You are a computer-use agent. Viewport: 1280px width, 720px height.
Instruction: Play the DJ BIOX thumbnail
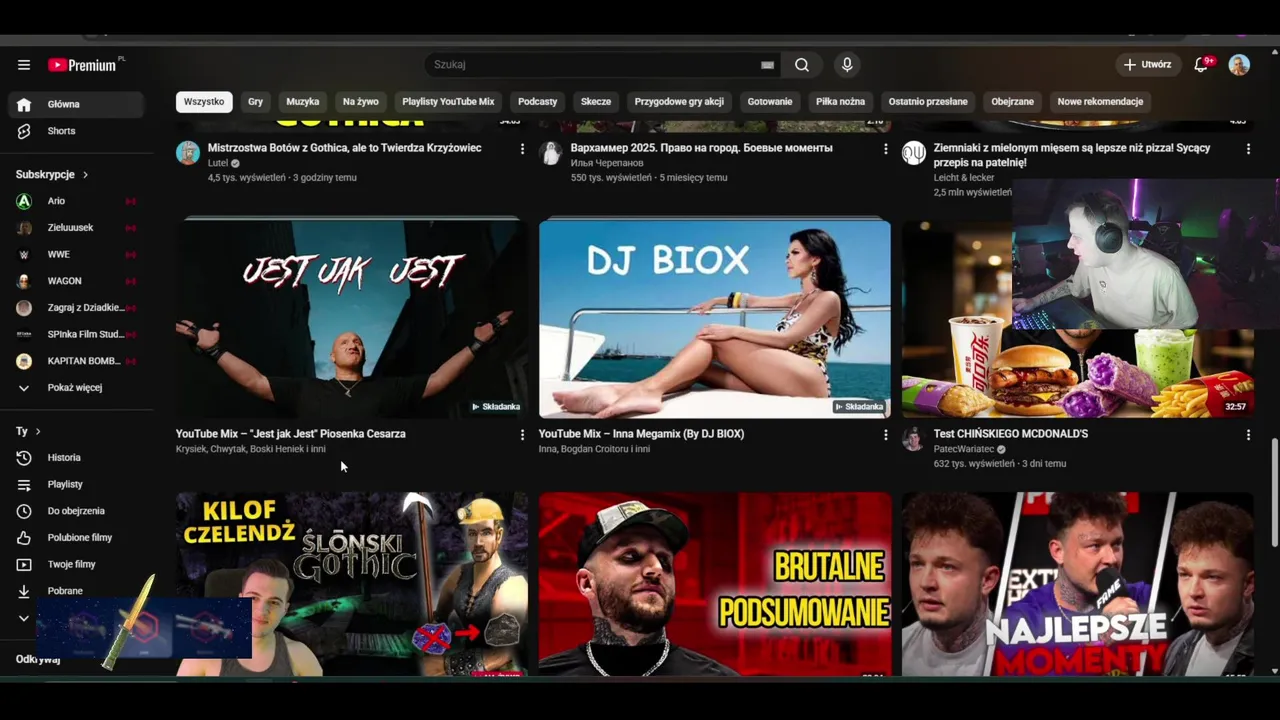pos(714,318)
